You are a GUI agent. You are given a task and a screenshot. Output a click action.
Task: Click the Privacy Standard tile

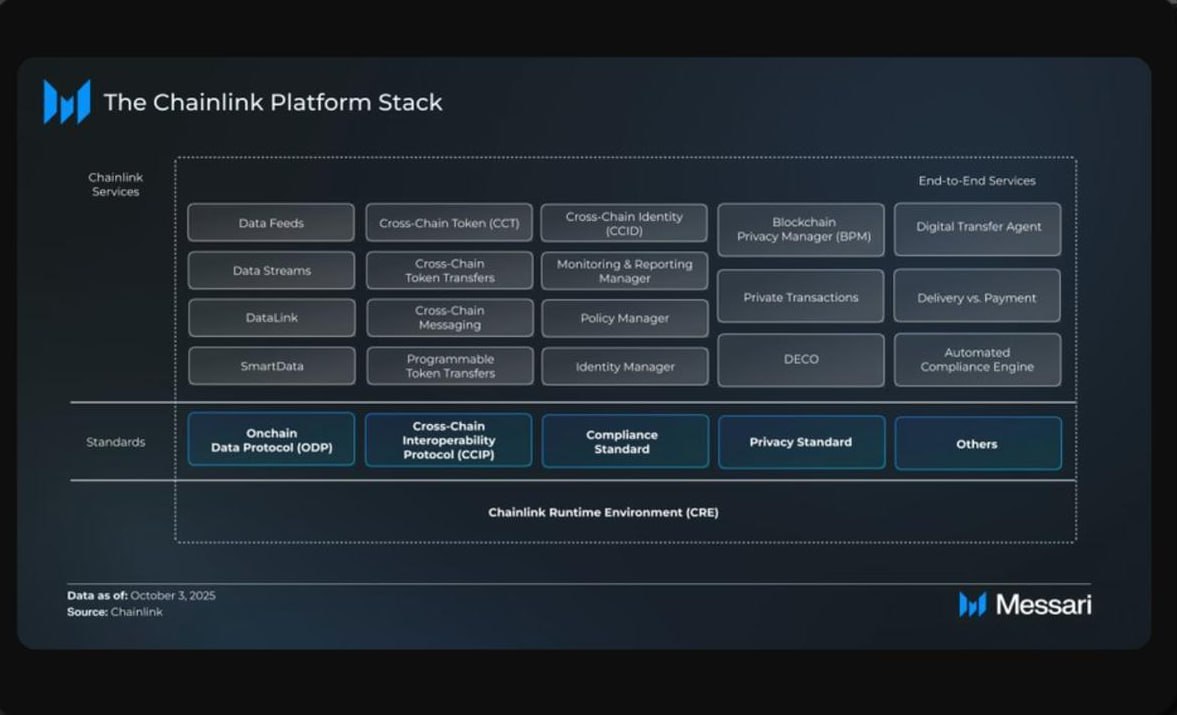coord(801,442)
